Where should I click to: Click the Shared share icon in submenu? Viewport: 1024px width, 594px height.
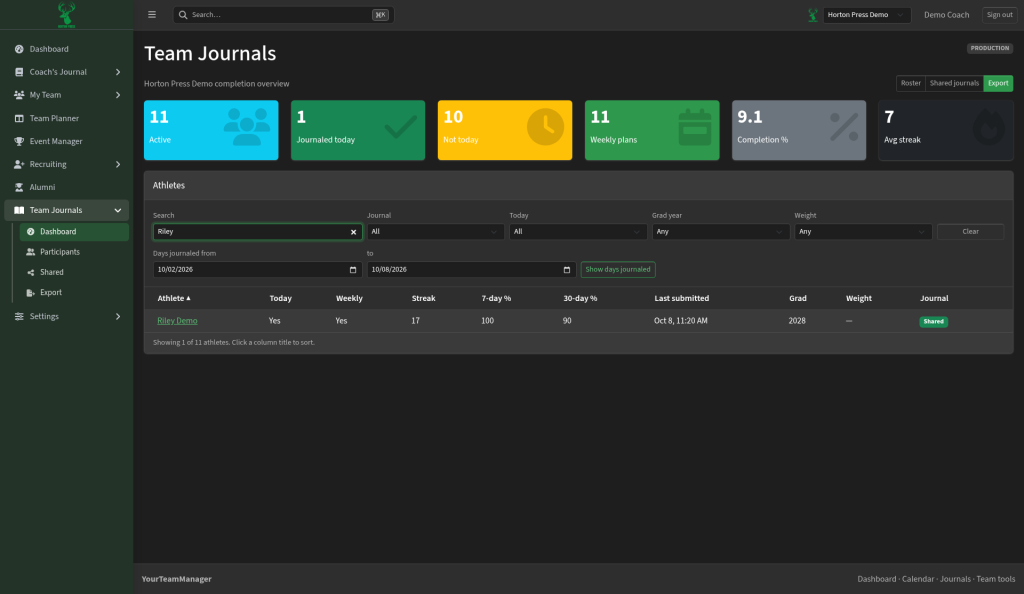pos(31,272)
